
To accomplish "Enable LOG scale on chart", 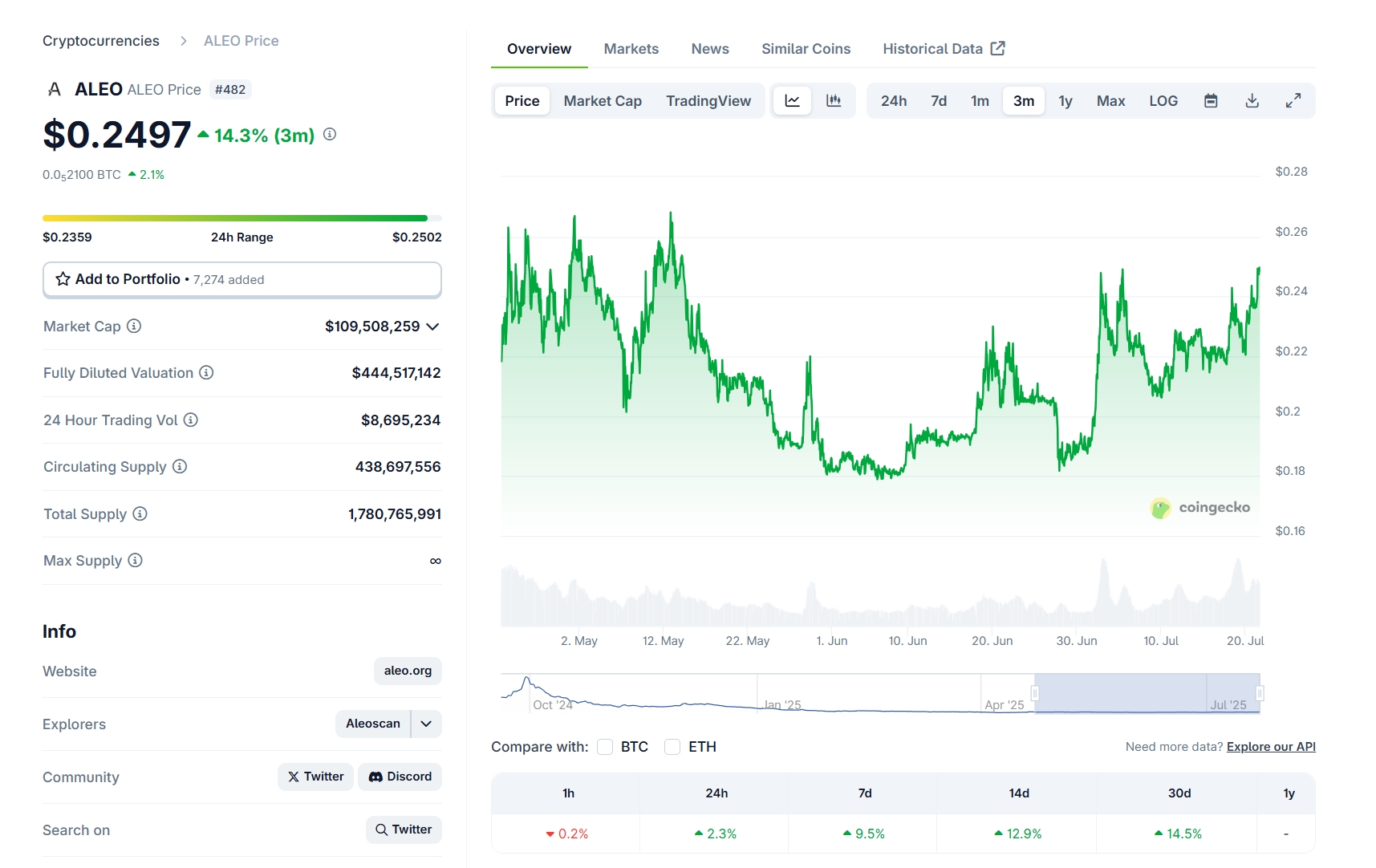I will point(1163,101).
